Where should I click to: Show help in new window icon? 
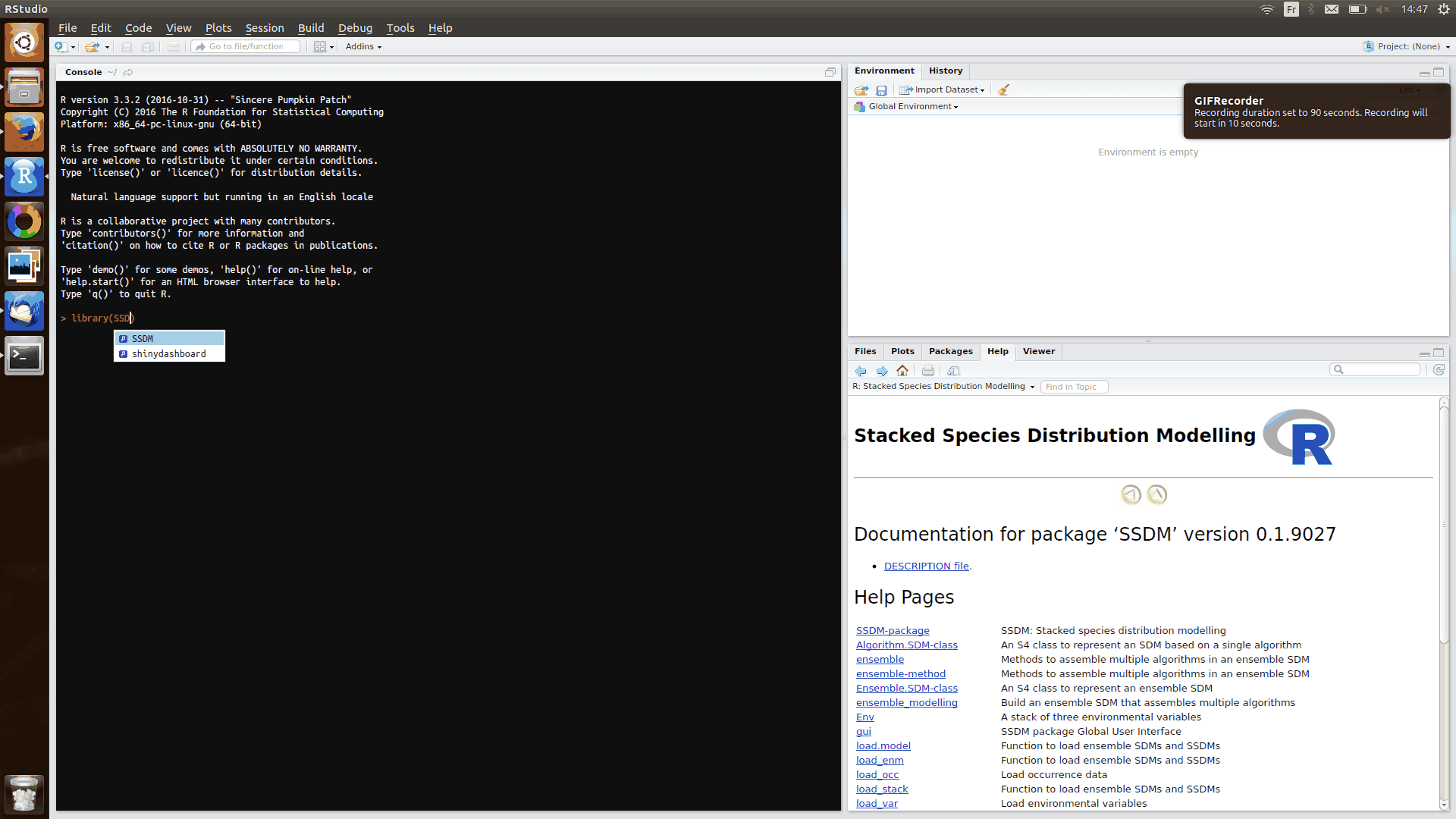953,371
